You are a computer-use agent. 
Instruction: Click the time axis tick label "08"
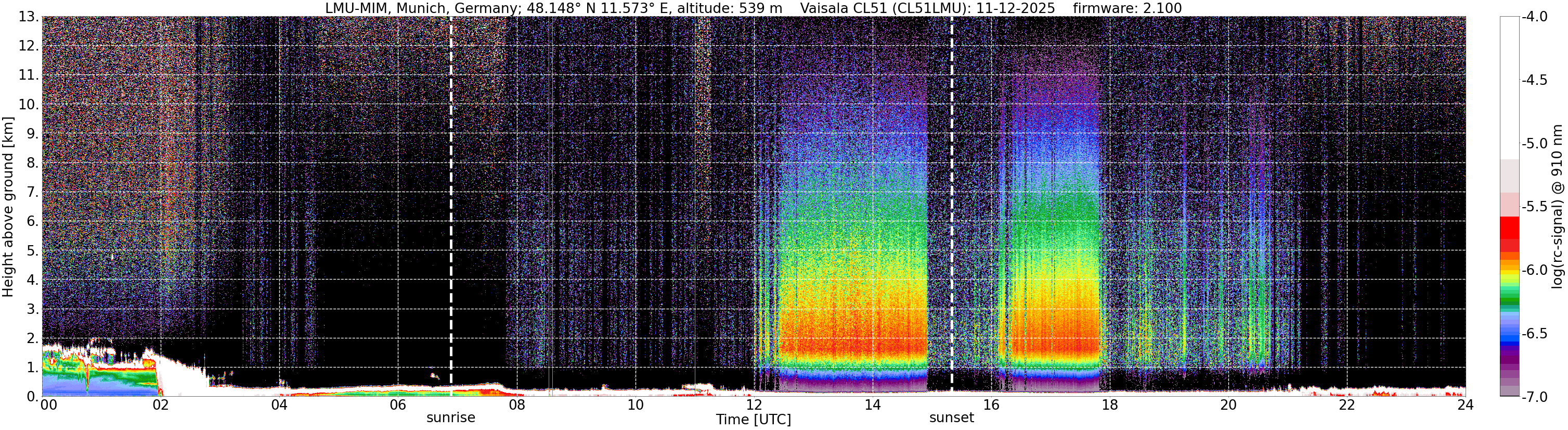pos(517,405)
